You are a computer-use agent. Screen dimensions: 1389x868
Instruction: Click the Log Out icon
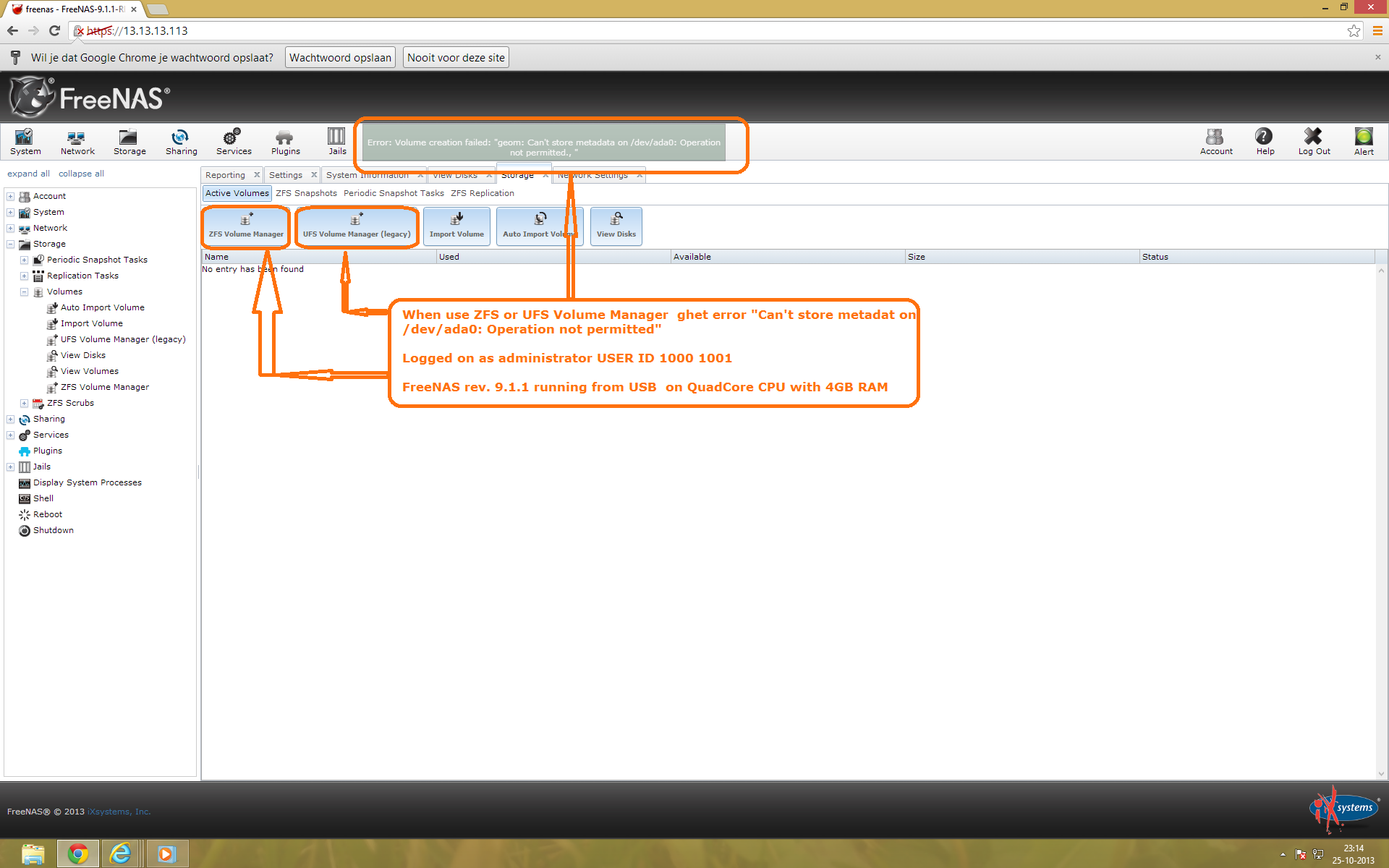tap(1314, 142)
